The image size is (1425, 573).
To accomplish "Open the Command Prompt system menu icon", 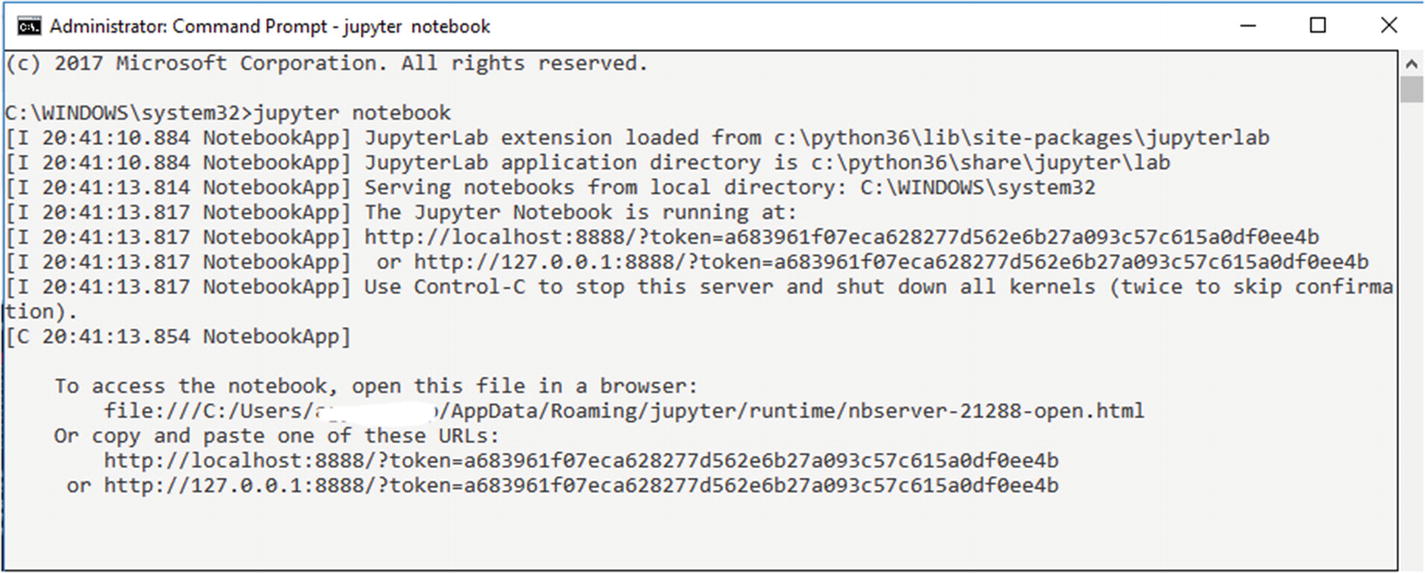I will click(x=29, y=26).
